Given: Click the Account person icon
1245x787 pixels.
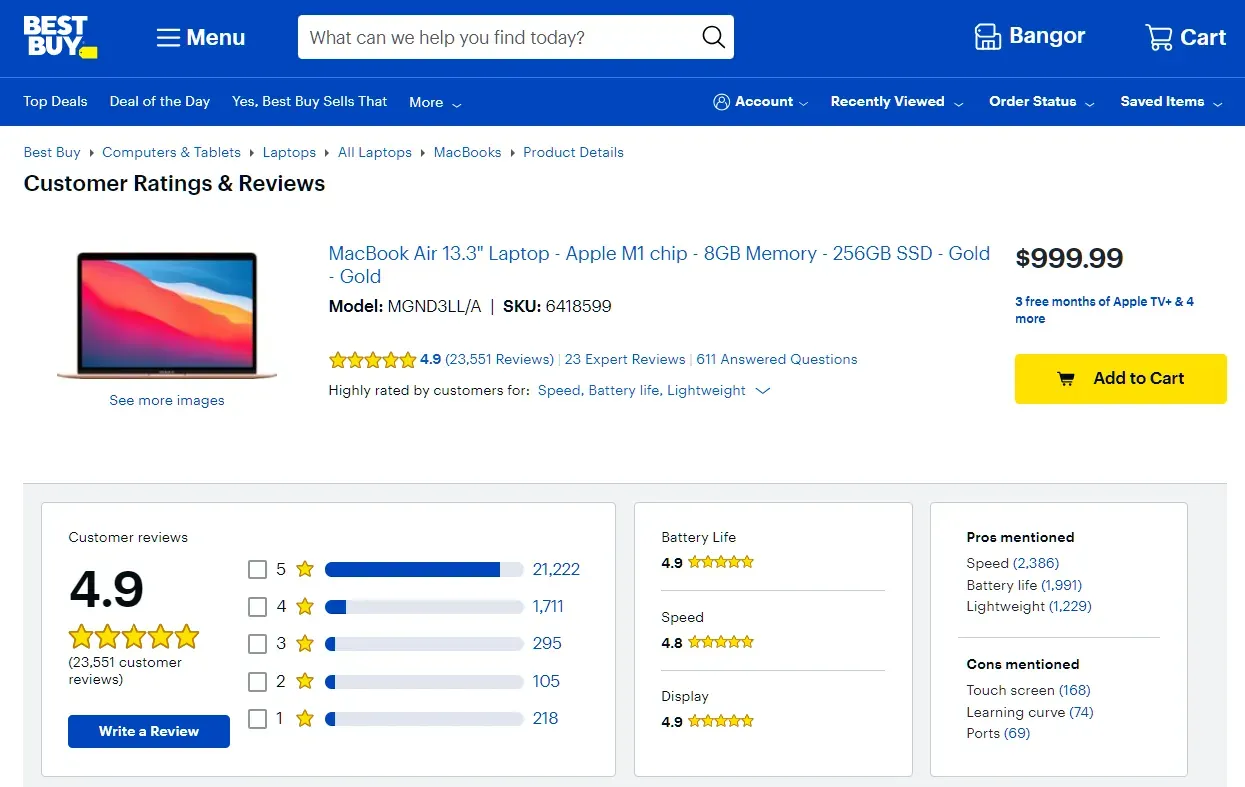Looking at the screenshot, I should pyautogui.click(x=720, y=101).
